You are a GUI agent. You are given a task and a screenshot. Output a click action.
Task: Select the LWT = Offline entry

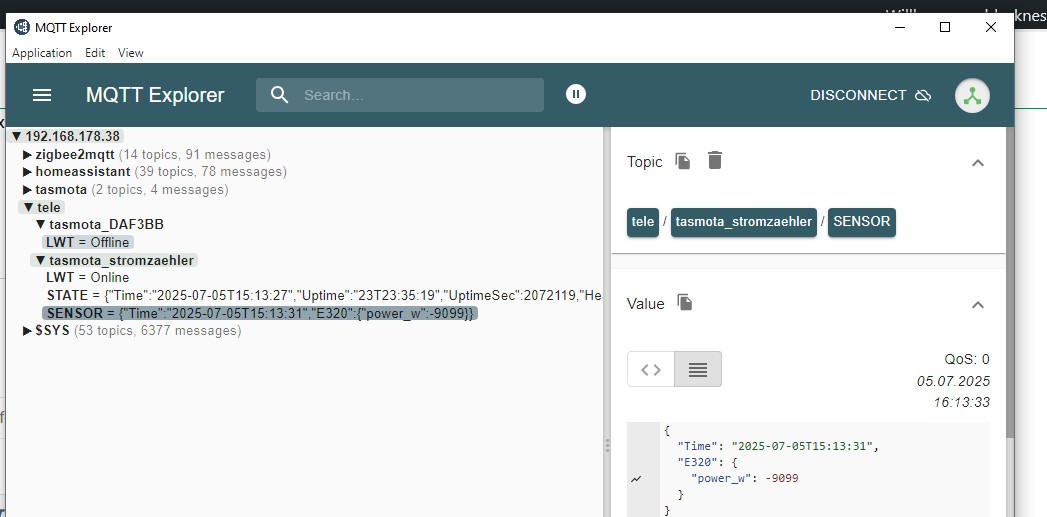pos(87,242)
